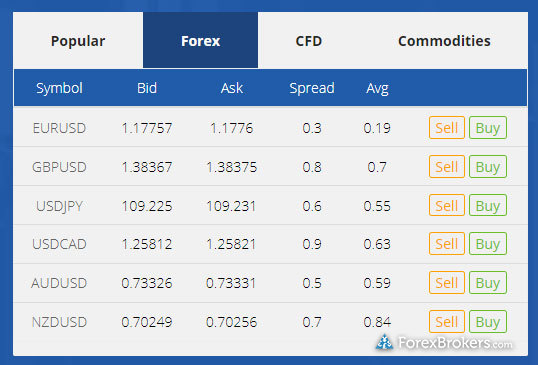Select the USDCAD symbol
The image size is (538, 365).
tap(59, 244)
